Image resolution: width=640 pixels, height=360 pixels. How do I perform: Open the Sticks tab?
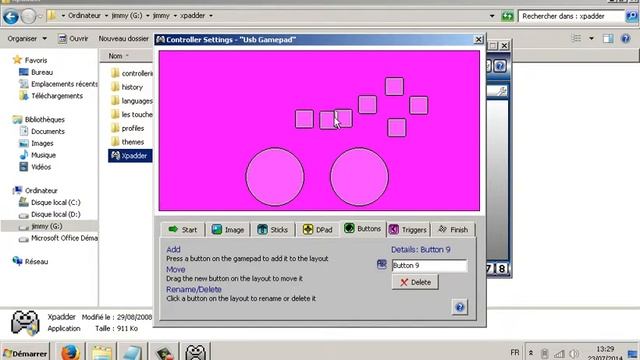pos(272,229)
